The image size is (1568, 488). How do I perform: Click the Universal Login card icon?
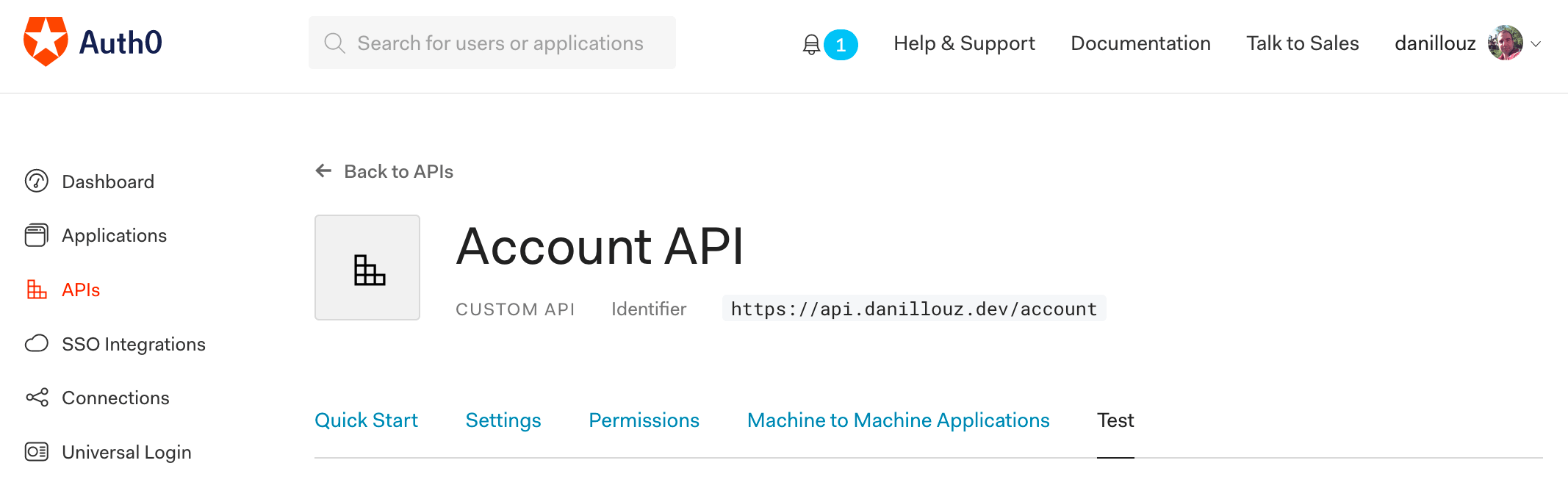click(37, 452)
